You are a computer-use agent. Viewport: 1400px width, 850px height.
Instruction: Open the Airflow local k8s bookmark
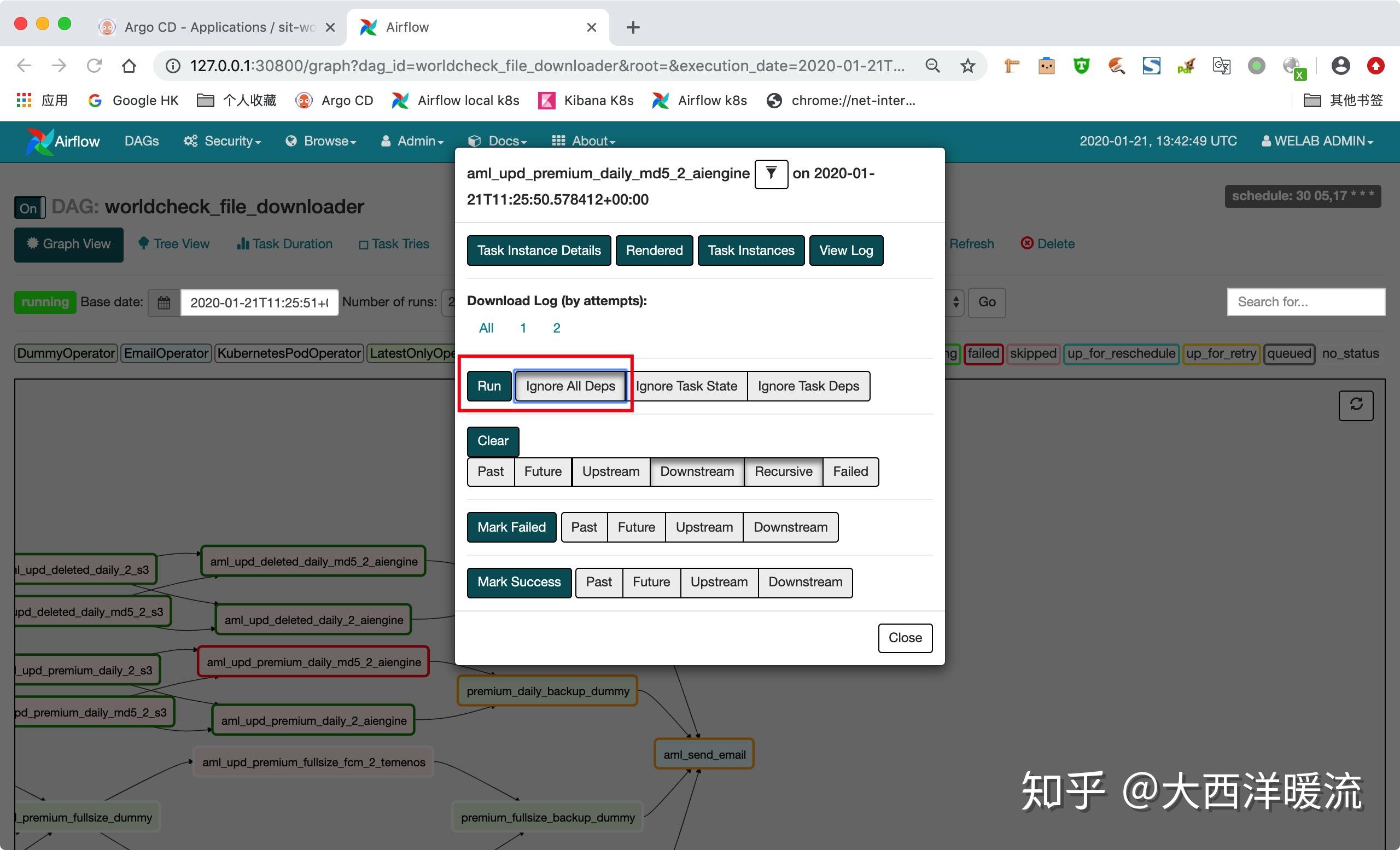click(x=454, y=100)
